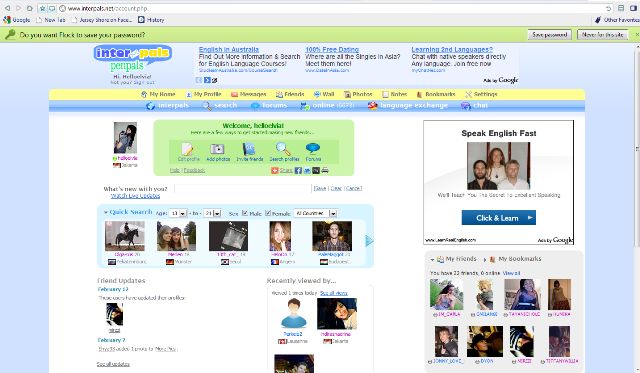Click the Edit profile icon

(x=187, y=149)
